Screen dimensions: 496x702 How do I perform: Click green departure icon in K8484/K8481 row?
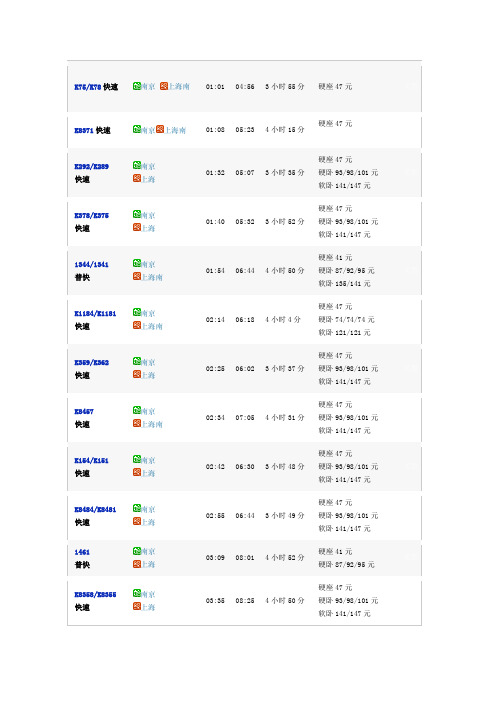coord(137,508)
